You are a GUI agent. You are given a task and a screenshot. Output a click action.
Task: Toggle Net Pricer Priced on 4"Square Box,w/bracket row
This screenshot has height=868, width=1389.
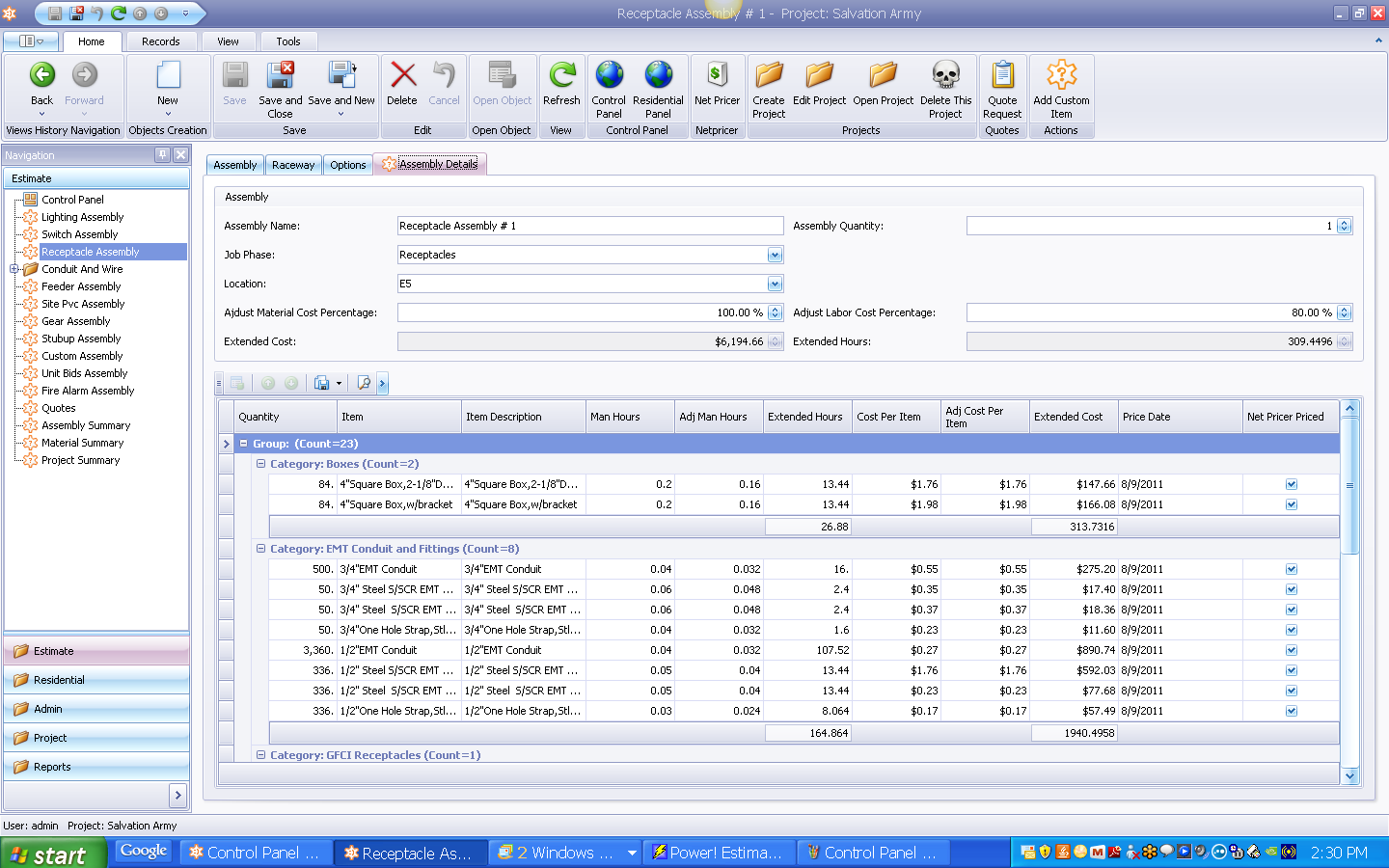coord(1291,504)
